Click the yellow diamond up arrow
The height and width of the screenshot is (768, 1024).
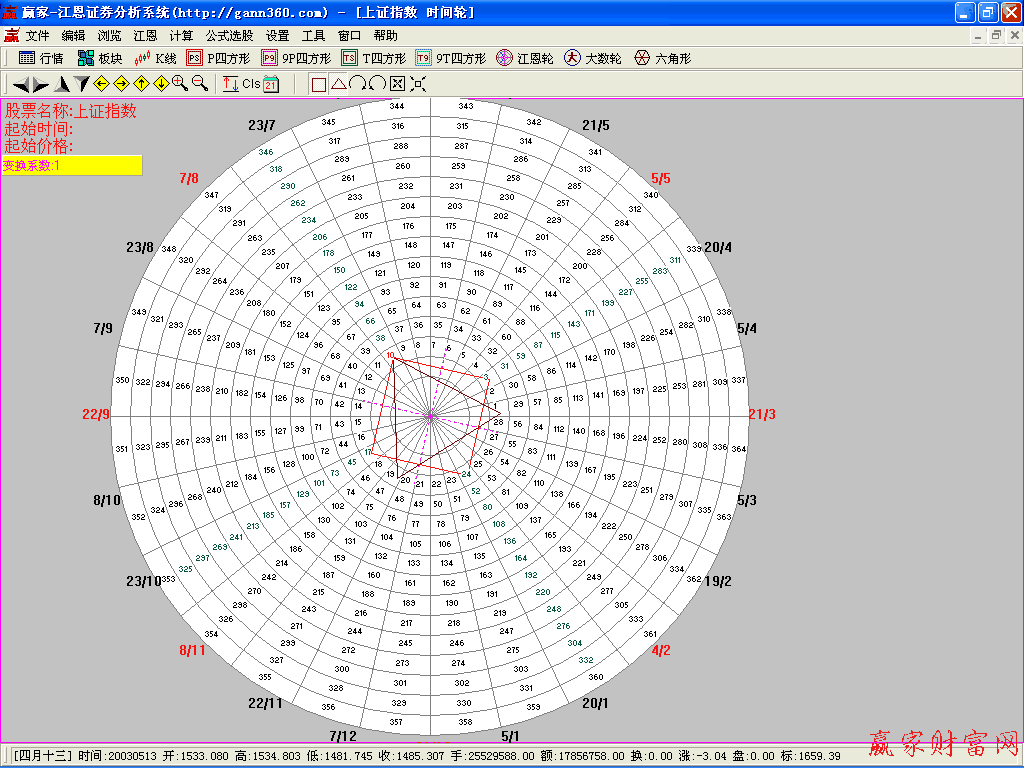click(x=141, y=84)
